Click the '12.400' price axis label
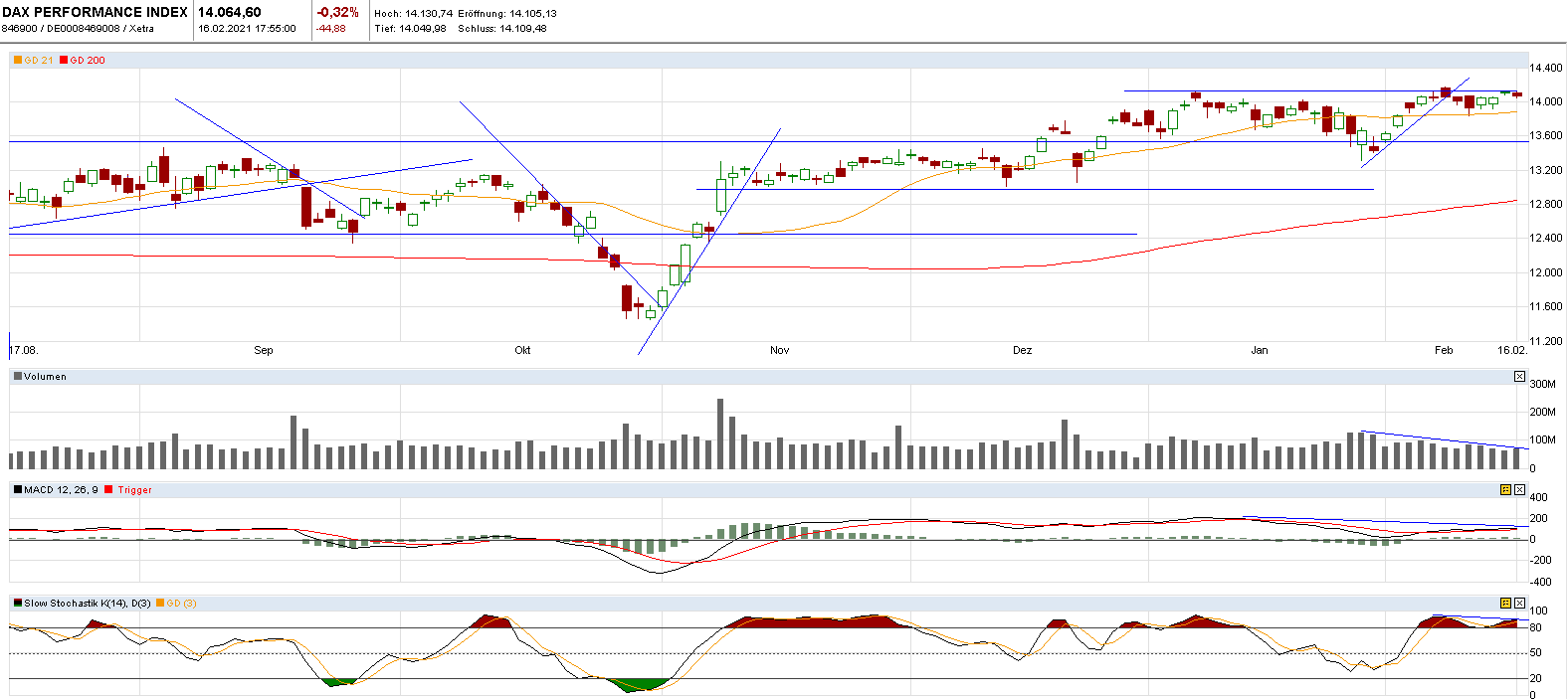1568x699 pixels. [1546, 238]
